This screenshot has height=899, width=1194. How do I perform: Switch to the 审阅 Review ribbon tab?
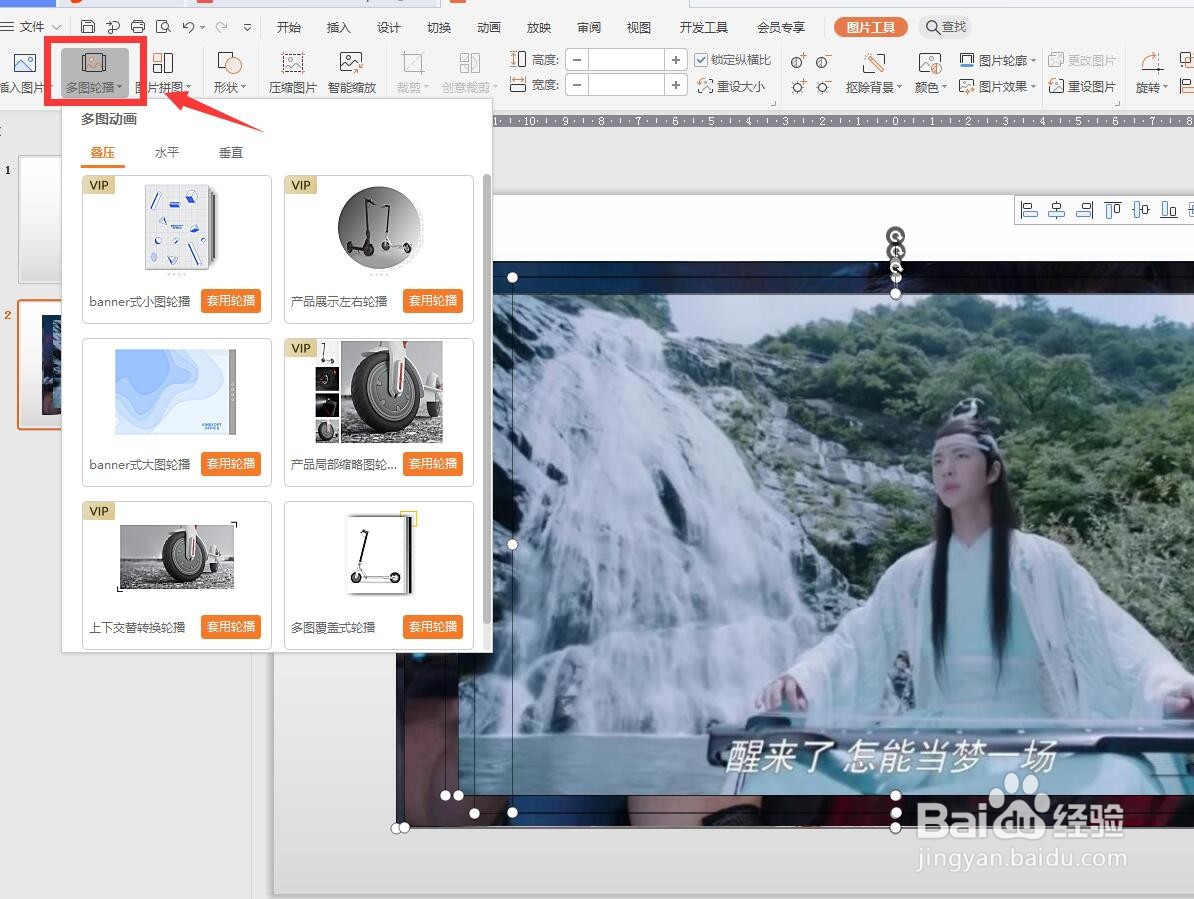pyautogui.click(x=589, y=27)
